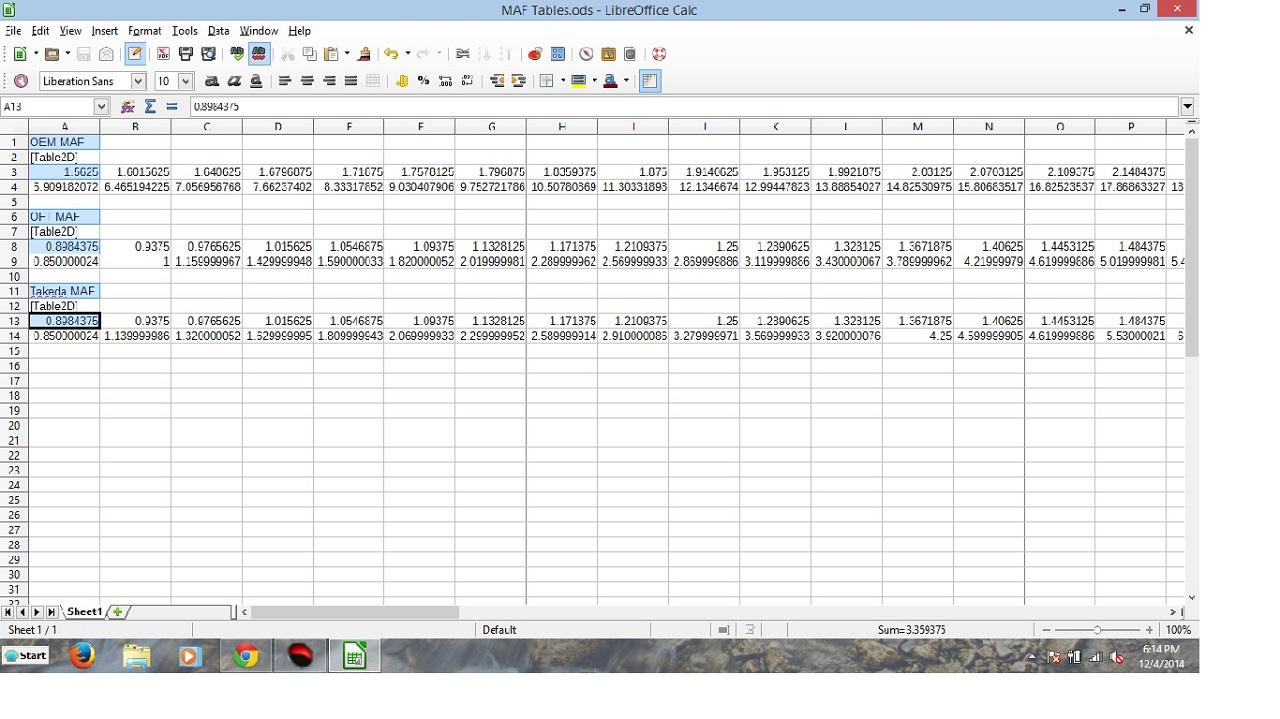The image size is (1280, 719).
Task: Click the Clone Formatting paintbrush icon
Action: (364, 54)
